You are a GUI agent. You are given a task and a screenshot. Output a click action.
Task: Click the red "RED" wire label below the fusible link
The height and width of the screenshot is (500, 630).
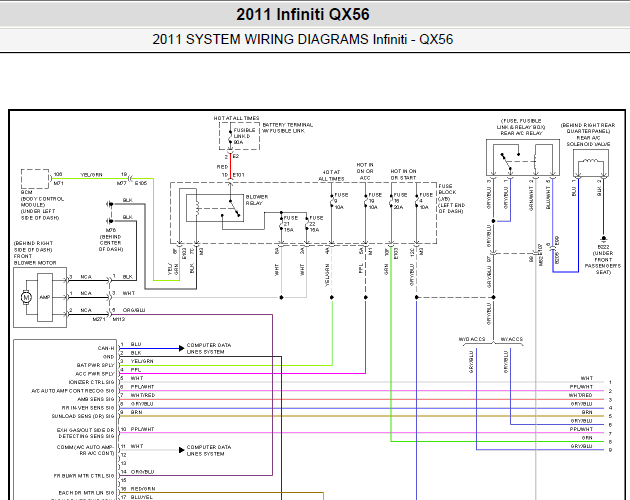[222, 167]
